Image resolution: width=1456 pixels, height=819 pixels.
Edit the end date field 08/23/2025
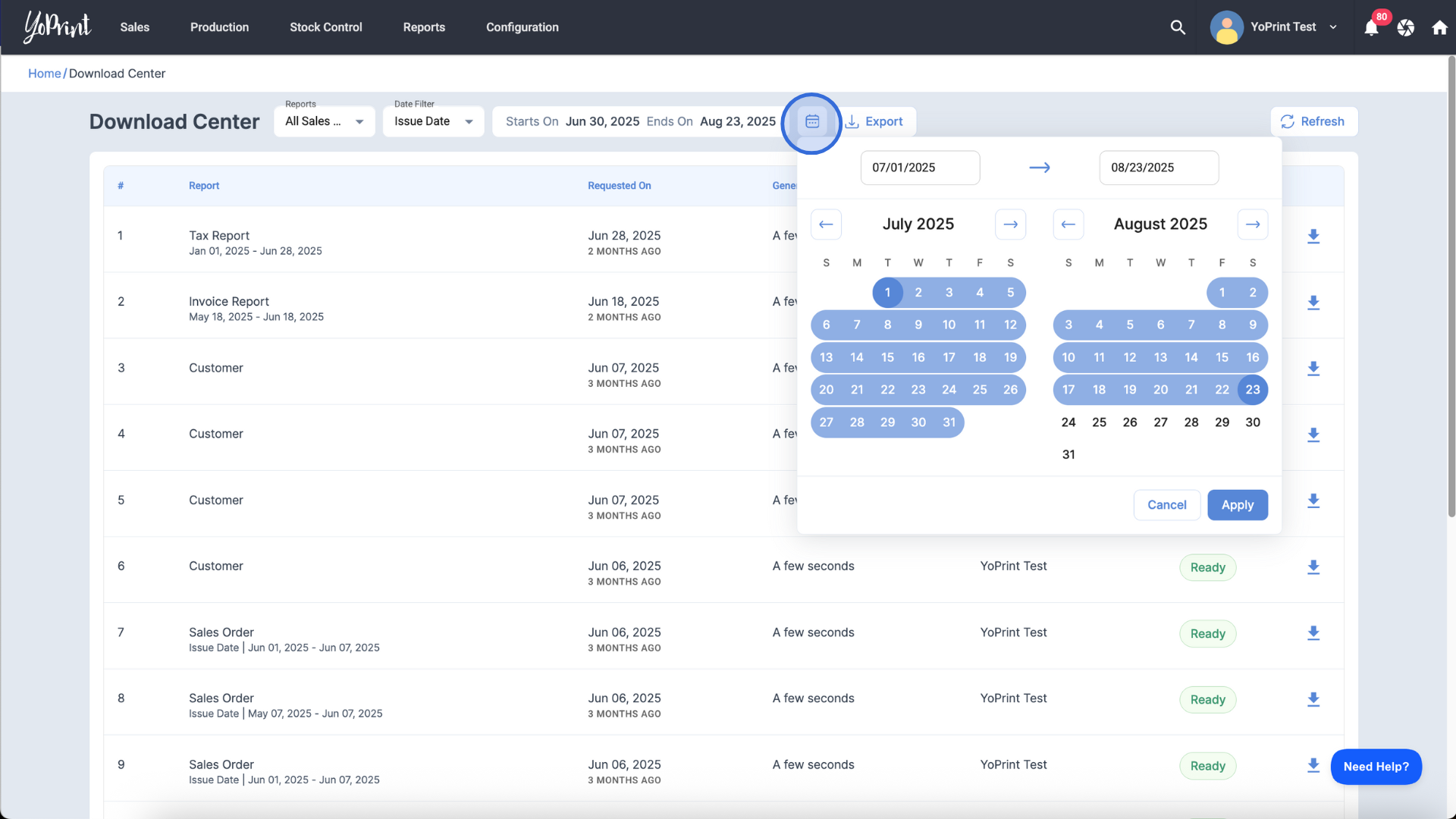tap(1159, 168)
